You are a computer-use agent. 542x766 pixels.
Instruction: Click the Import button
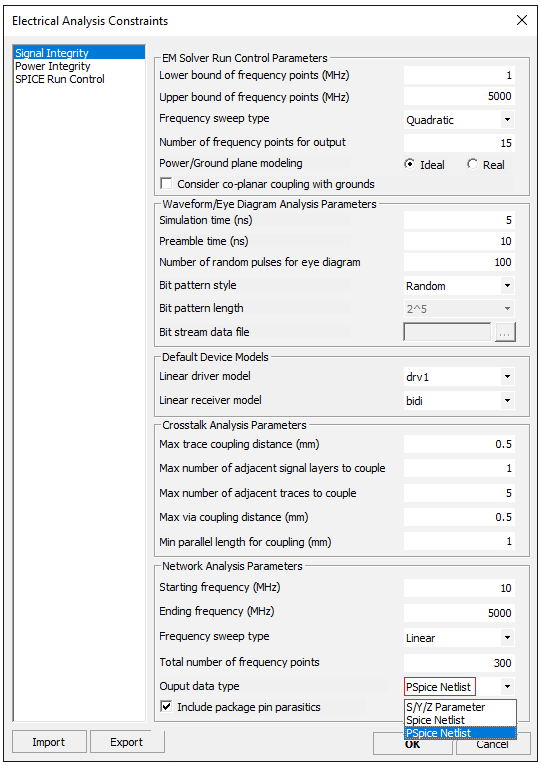[x=49, y=742]
